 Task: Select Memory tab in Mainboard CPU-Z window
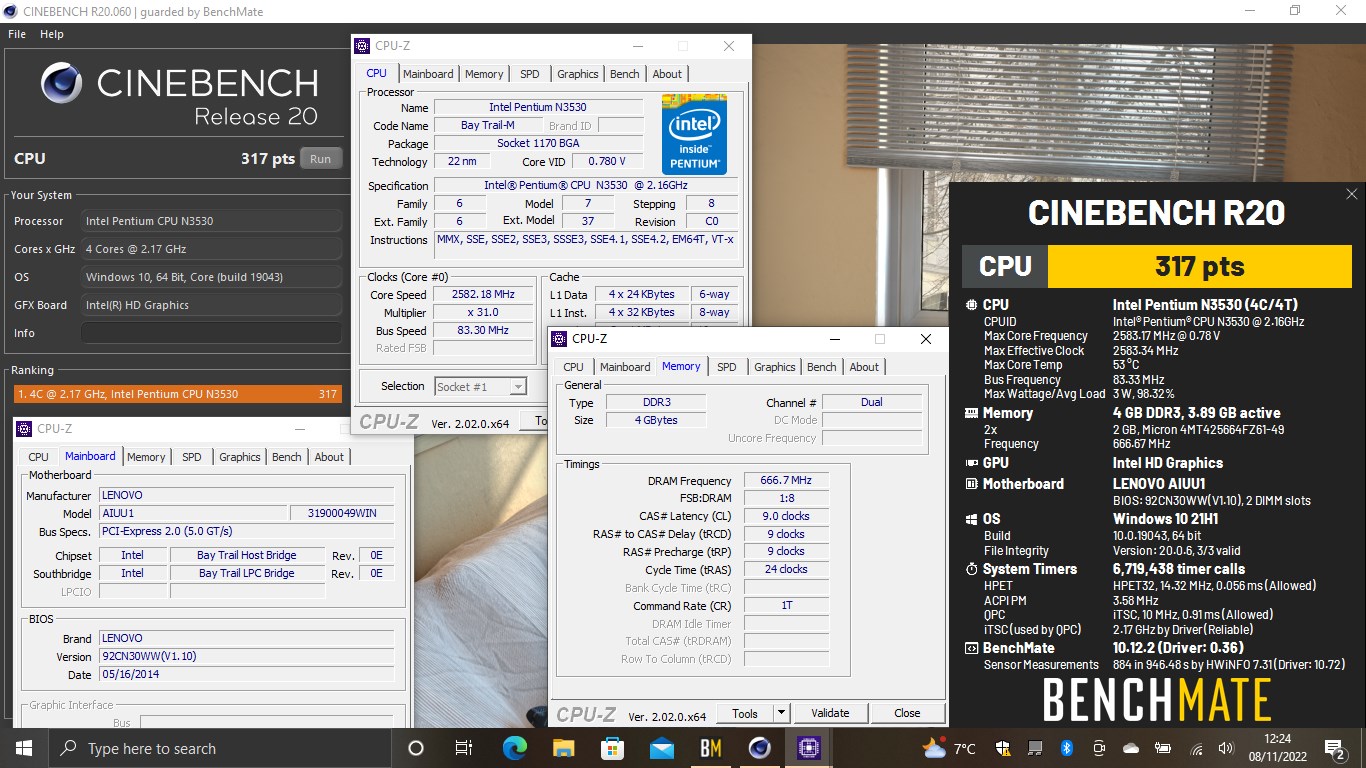pyautogui.click(x=146, y=457)
